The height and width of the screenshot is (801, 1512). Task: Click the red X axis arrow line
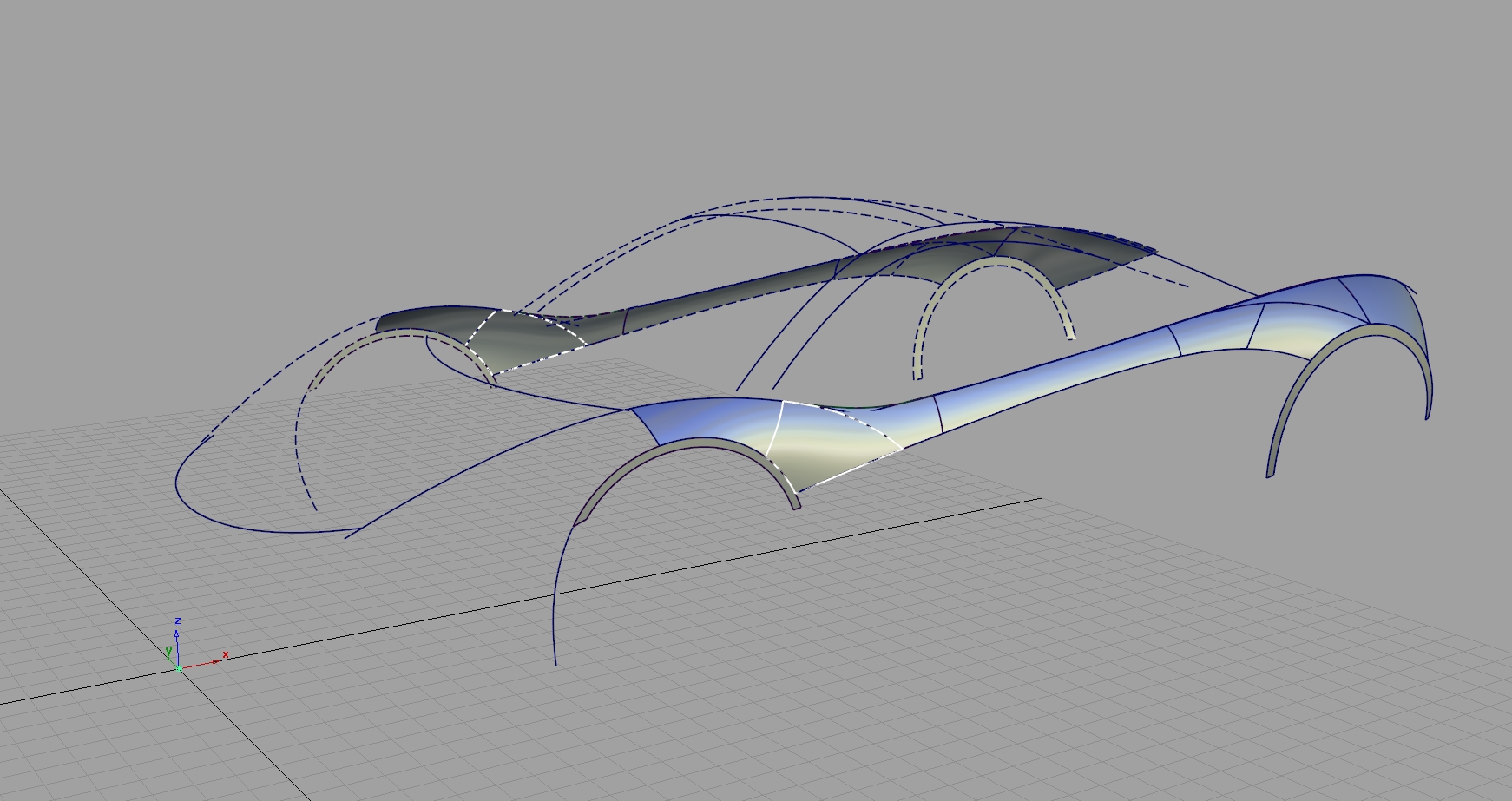198,665
